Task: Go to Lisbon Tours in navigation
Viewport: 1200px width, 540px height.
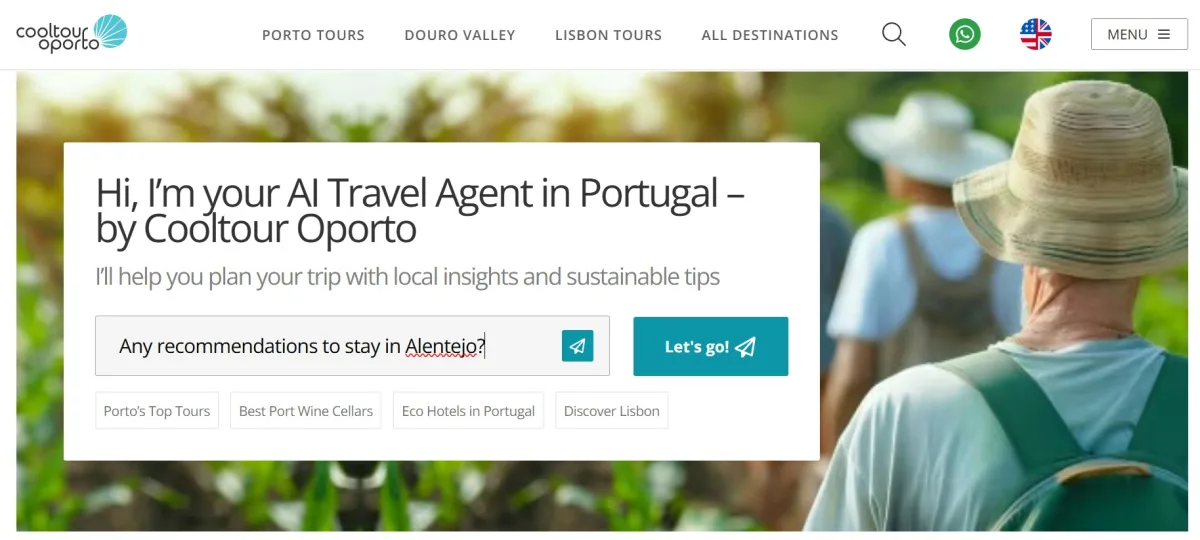Action: pyautogui.click(x=608, y=35)
